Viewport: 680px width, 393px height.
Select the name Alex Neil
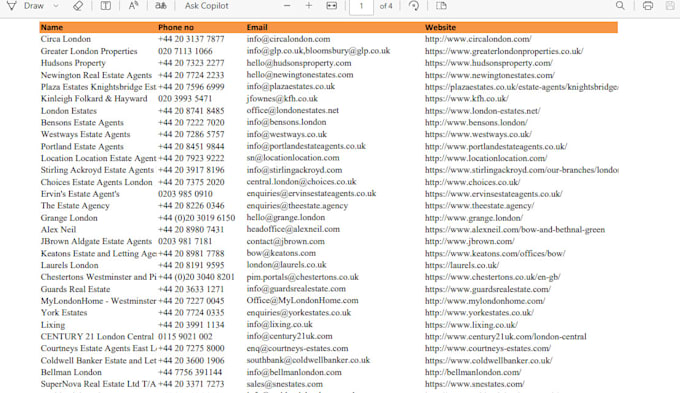(59, 229)
